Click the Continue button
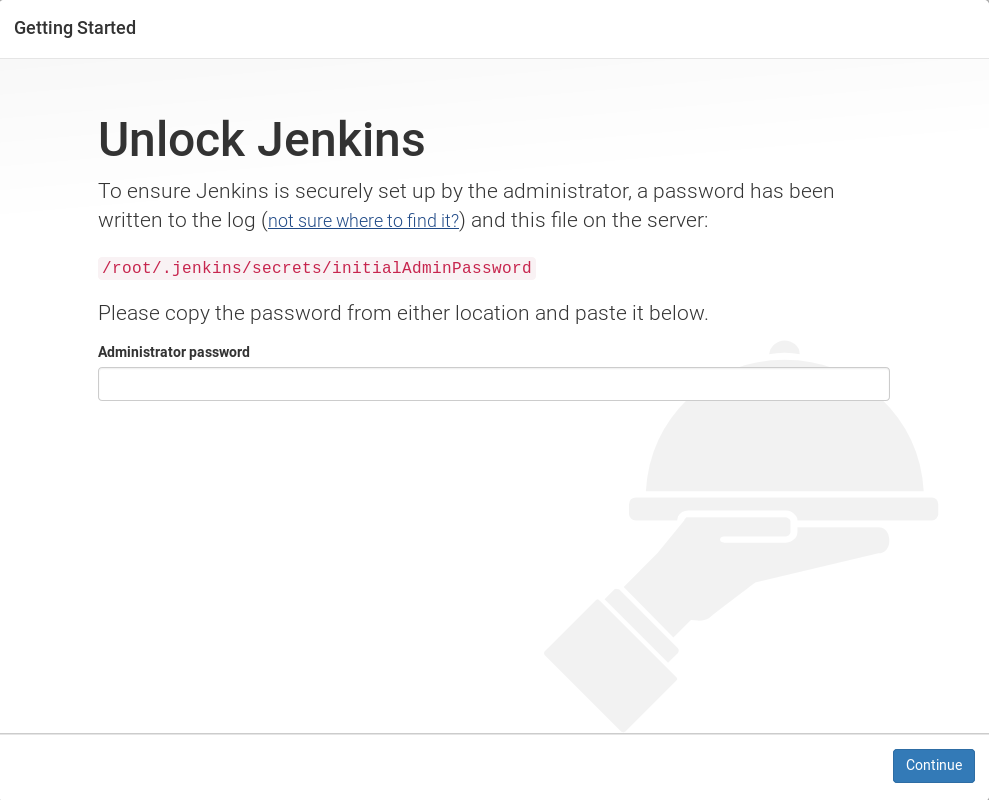Image resolution: width=989 pixels, height=800 pixels. click(933, 765)
